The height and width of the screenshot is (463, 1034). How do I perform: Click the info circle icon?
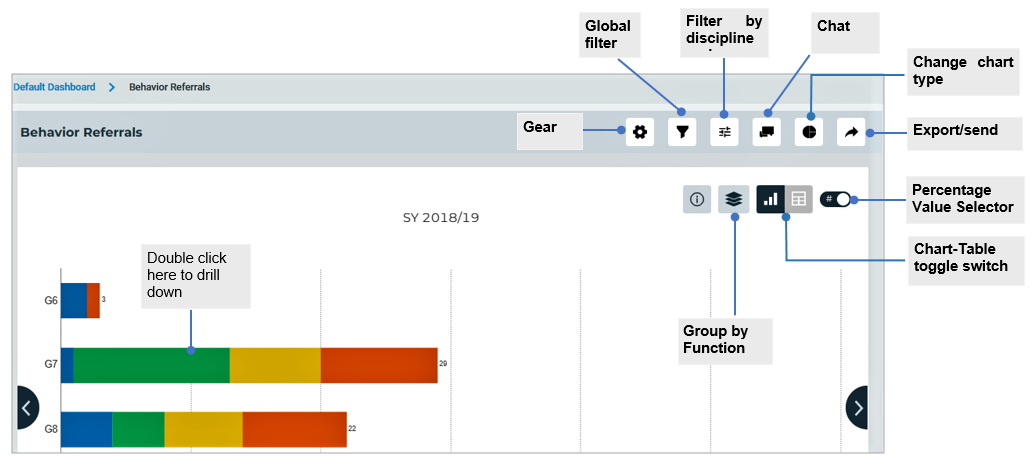point(697,199)
